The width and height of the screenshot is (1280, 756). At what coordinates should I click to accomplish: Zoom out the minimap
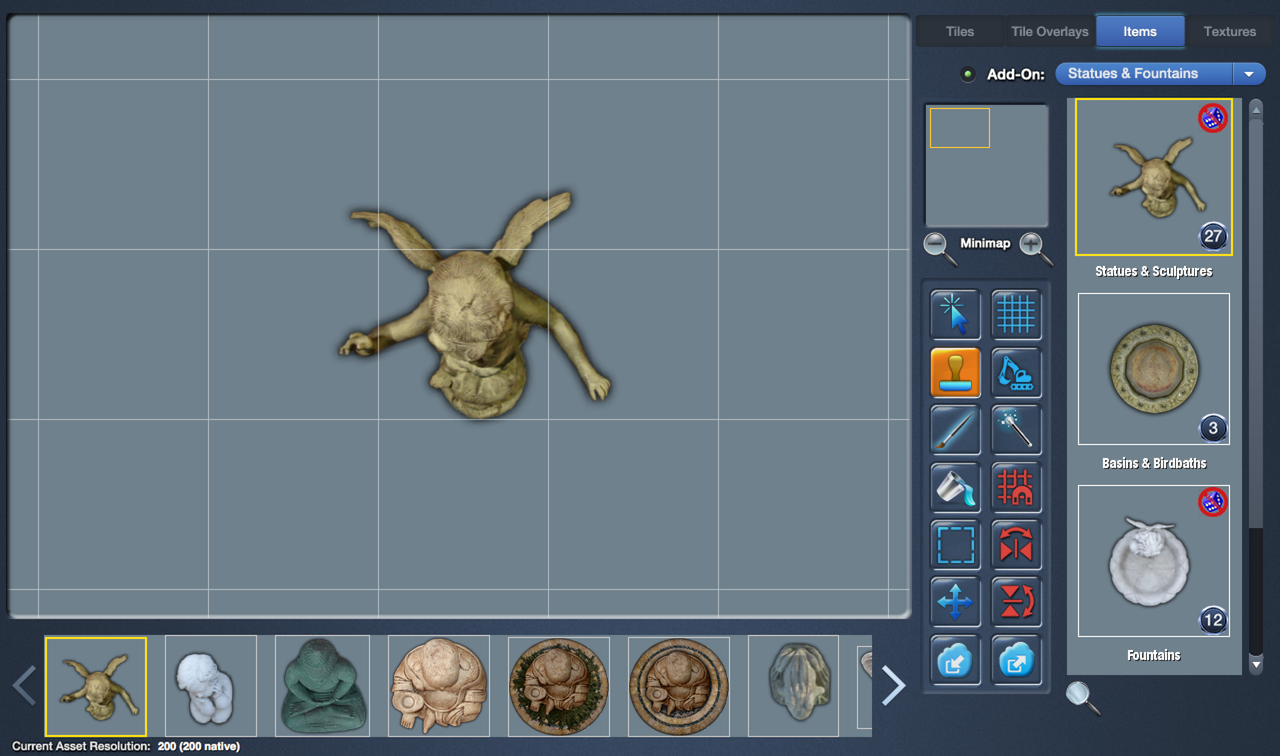pyautogui.click(x=939, y=247)
